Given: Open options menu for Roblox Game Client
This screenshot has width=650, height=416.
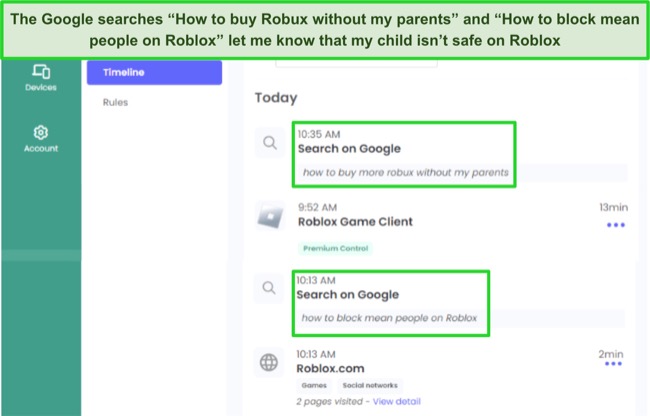Looking at the screenshot, I should click(x=616, y=225).
